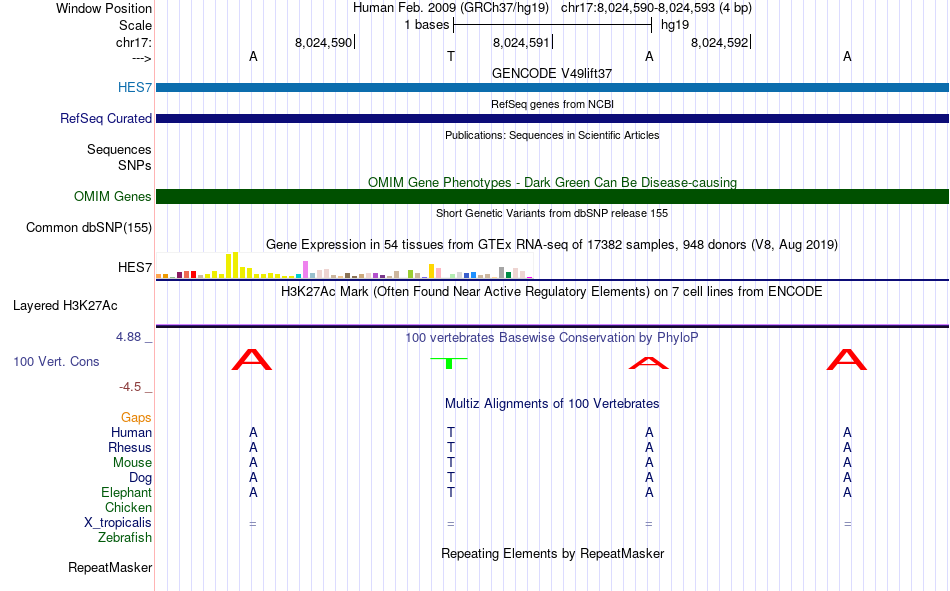This screenshot has height=591, width=950.
Task: Click the T base in the Human row
Action: pos(451,432)
